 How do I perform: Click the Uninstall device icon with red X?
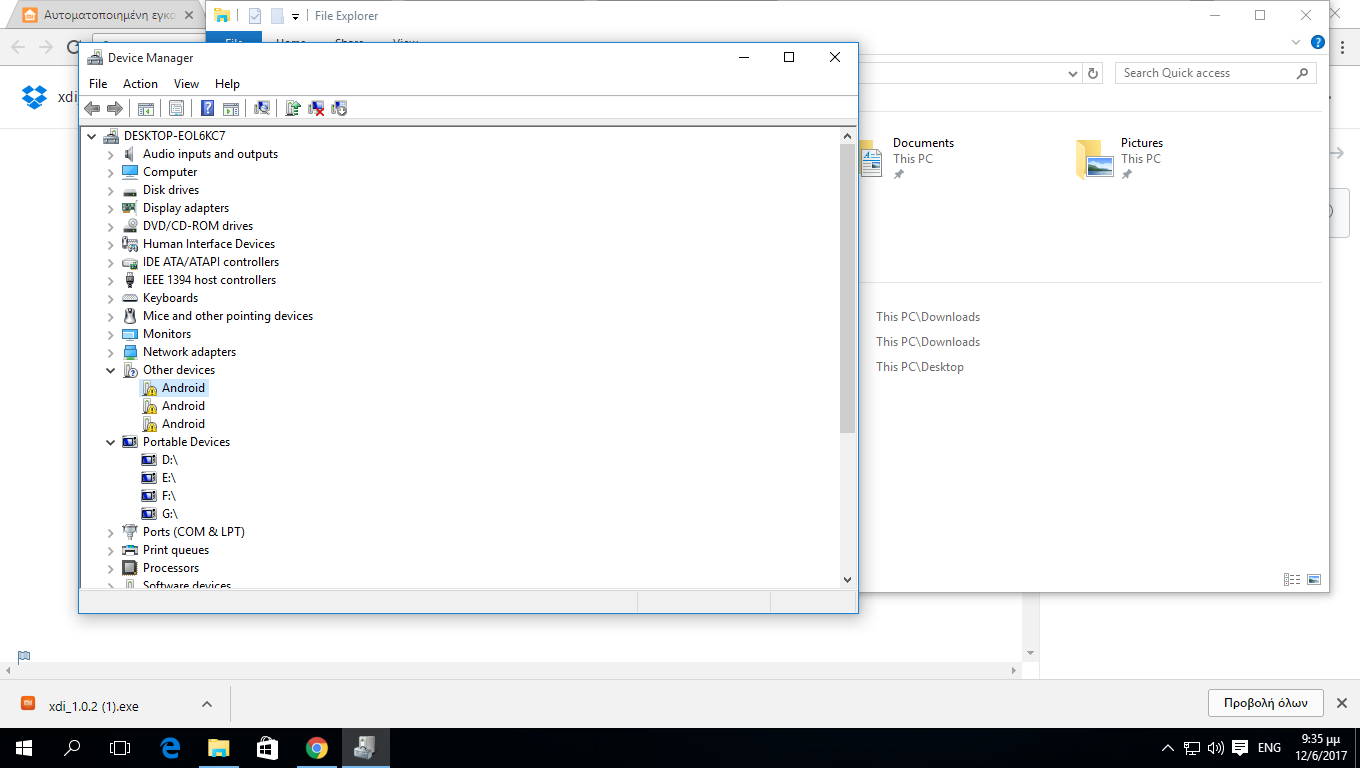[x=316, y=108]
